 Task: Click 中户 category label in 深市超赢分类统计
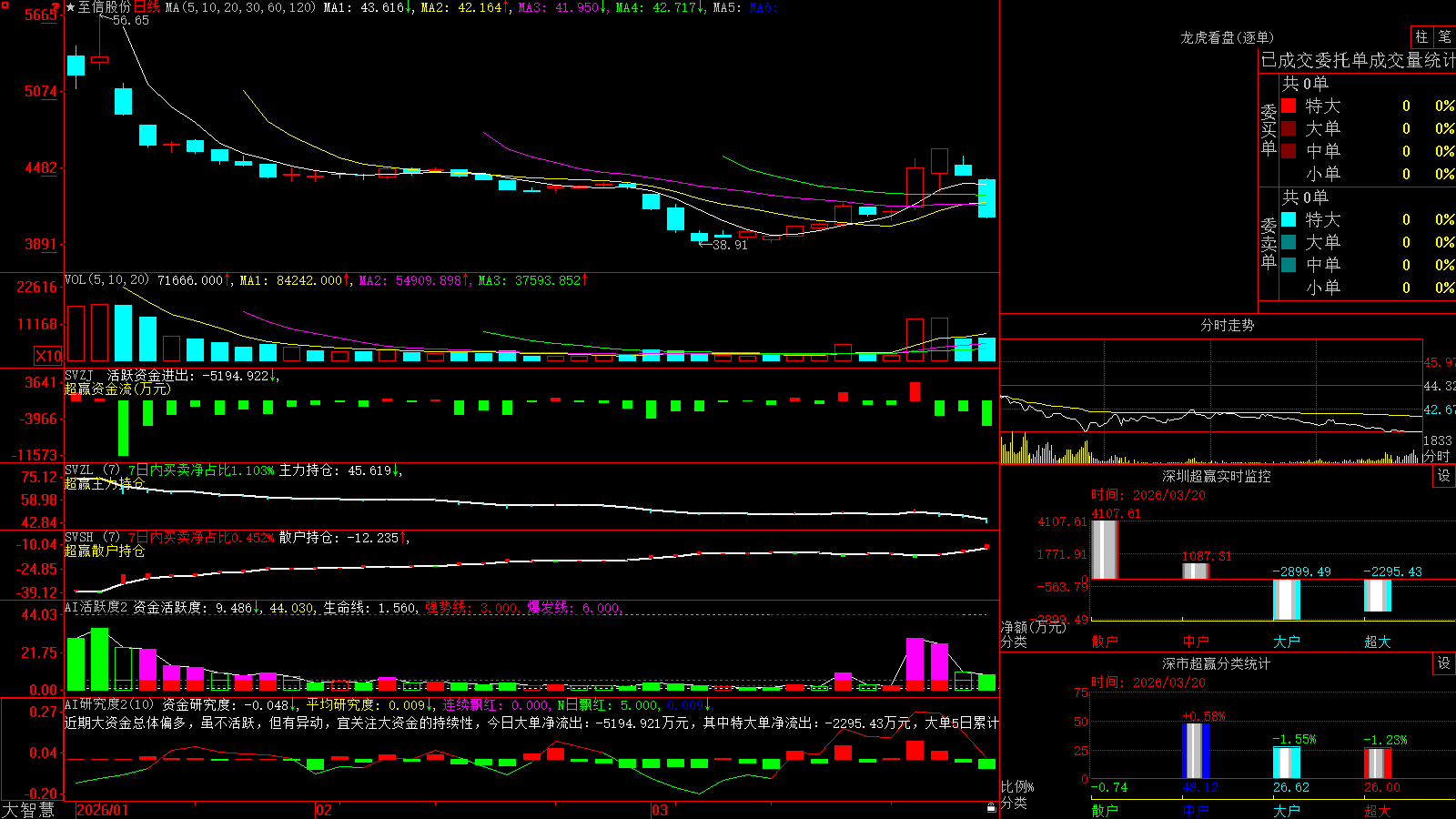click(1196, 810)
